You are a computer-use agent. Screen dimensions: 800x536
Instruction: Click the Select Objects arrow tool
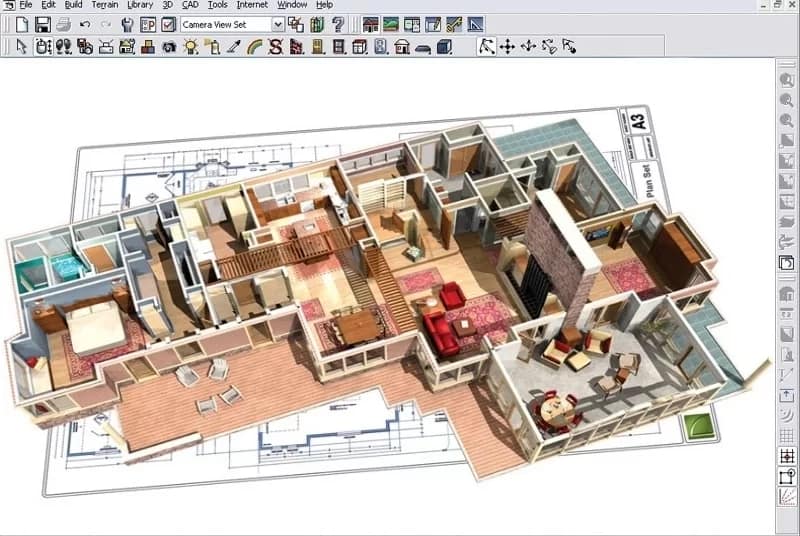point(22,46)
